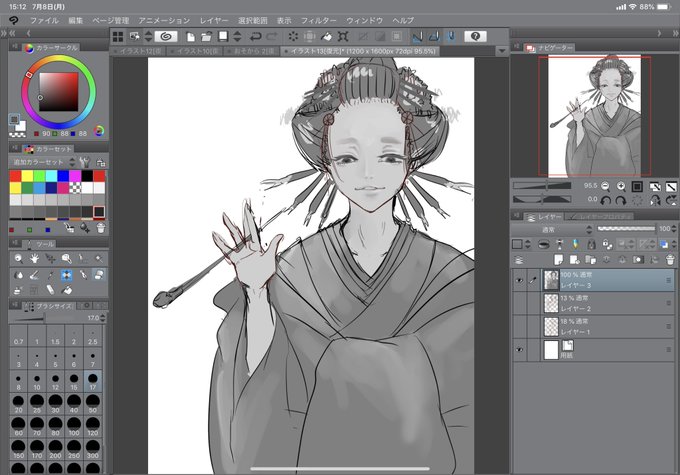Click the Scale/Rotate transform icon in command bar
Image resolution: width=680 pixels, height=475 pixels.
[343, 36]
